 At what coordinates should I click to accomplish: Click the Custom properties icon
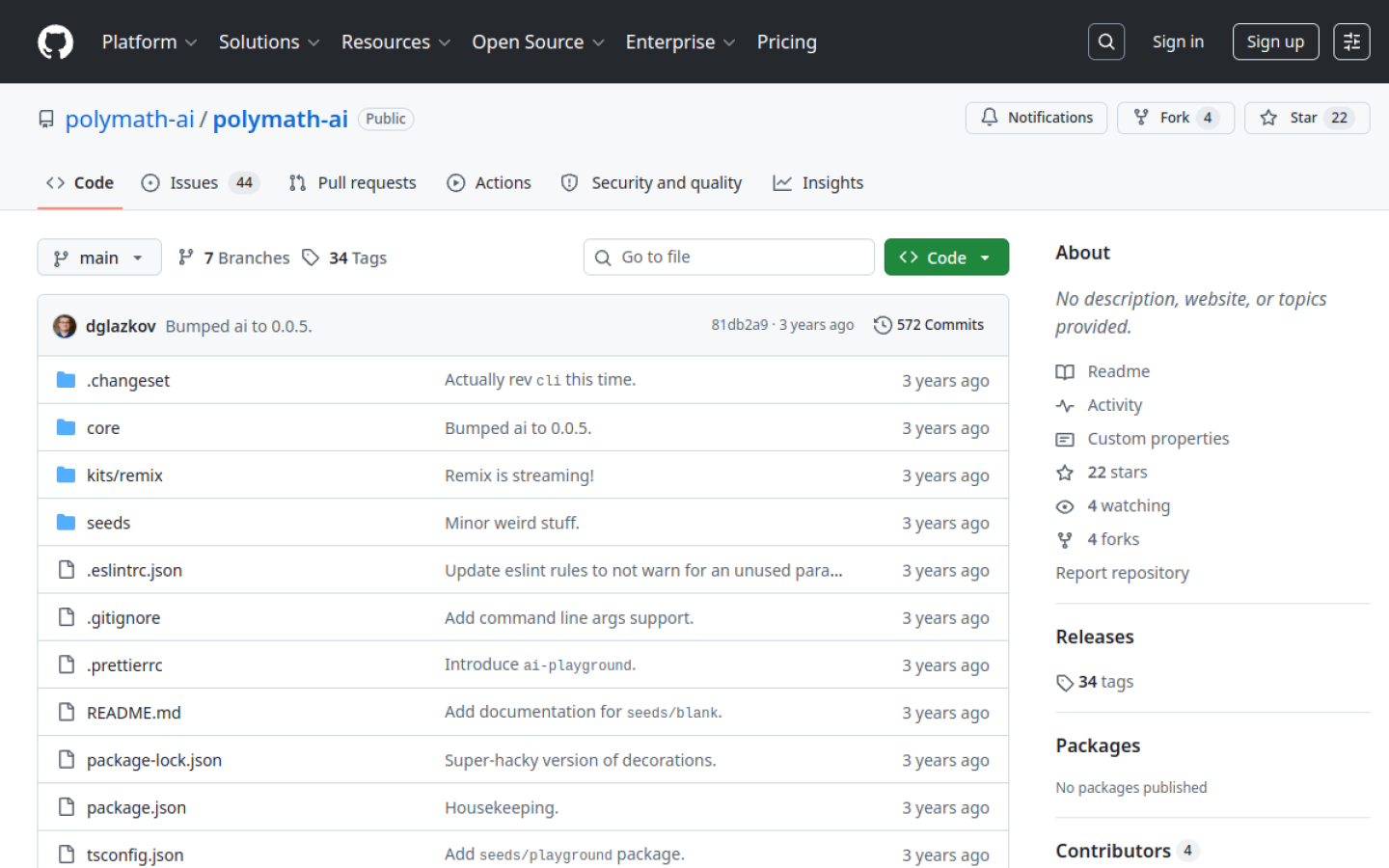[x=1065, y=439]
